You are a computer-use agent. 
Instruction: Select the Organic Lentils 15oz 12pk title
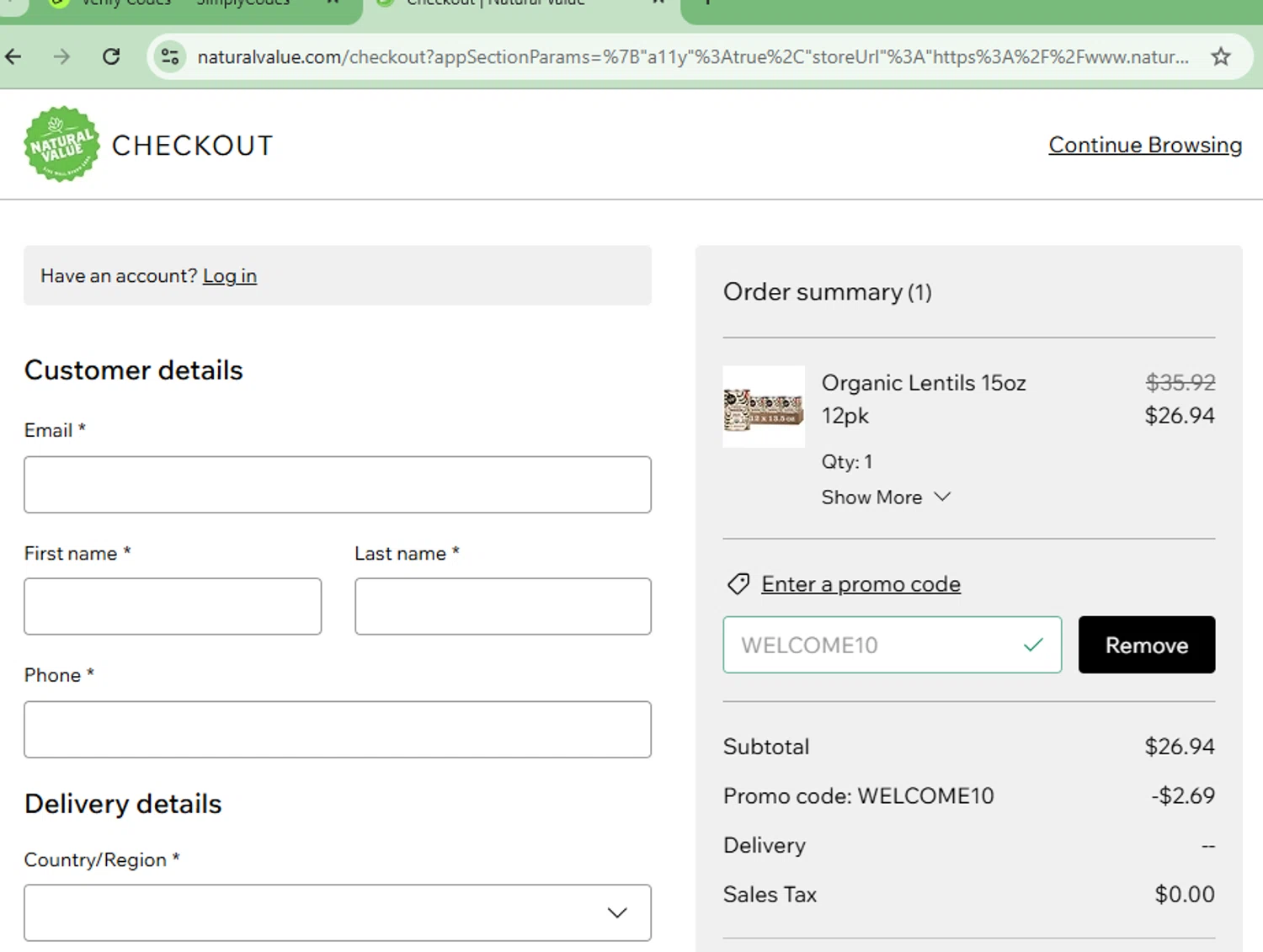(x=924, y=399)
